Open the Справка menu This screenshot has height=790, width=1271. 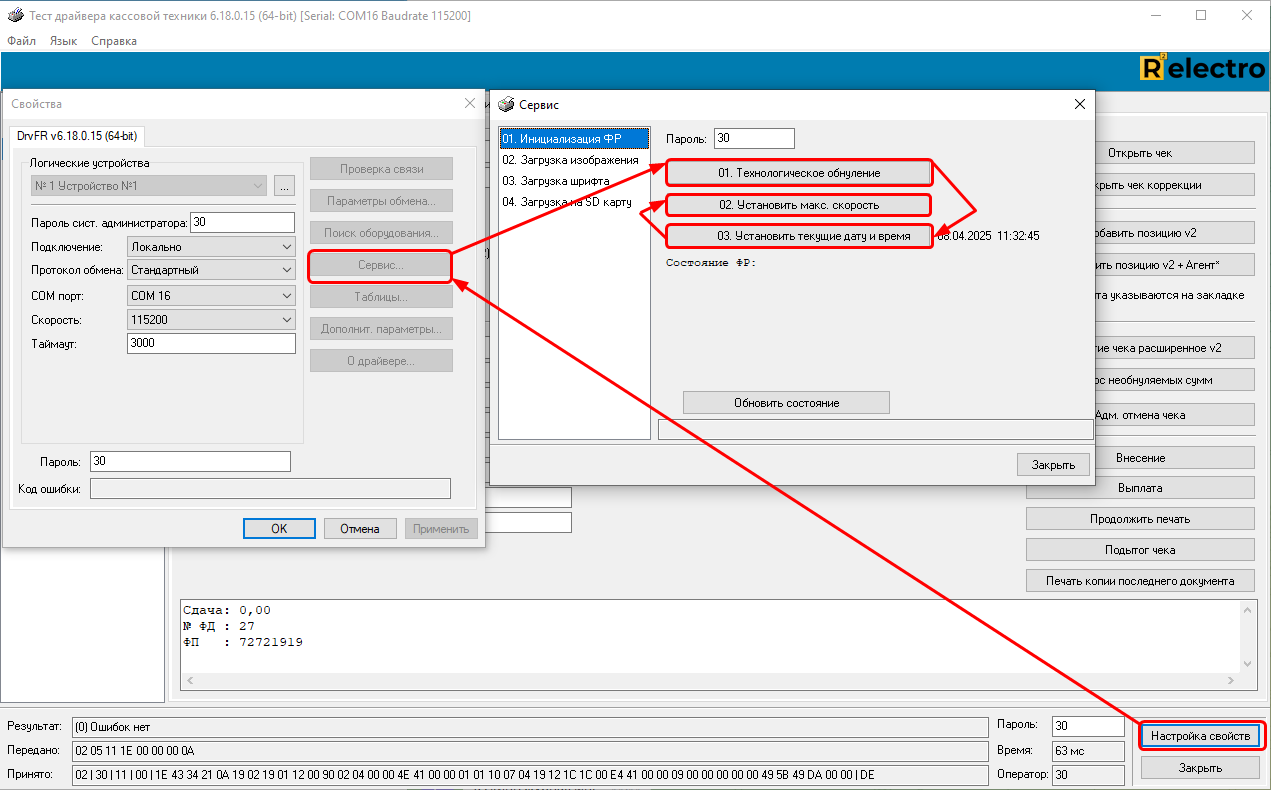[x=114, y=41]
